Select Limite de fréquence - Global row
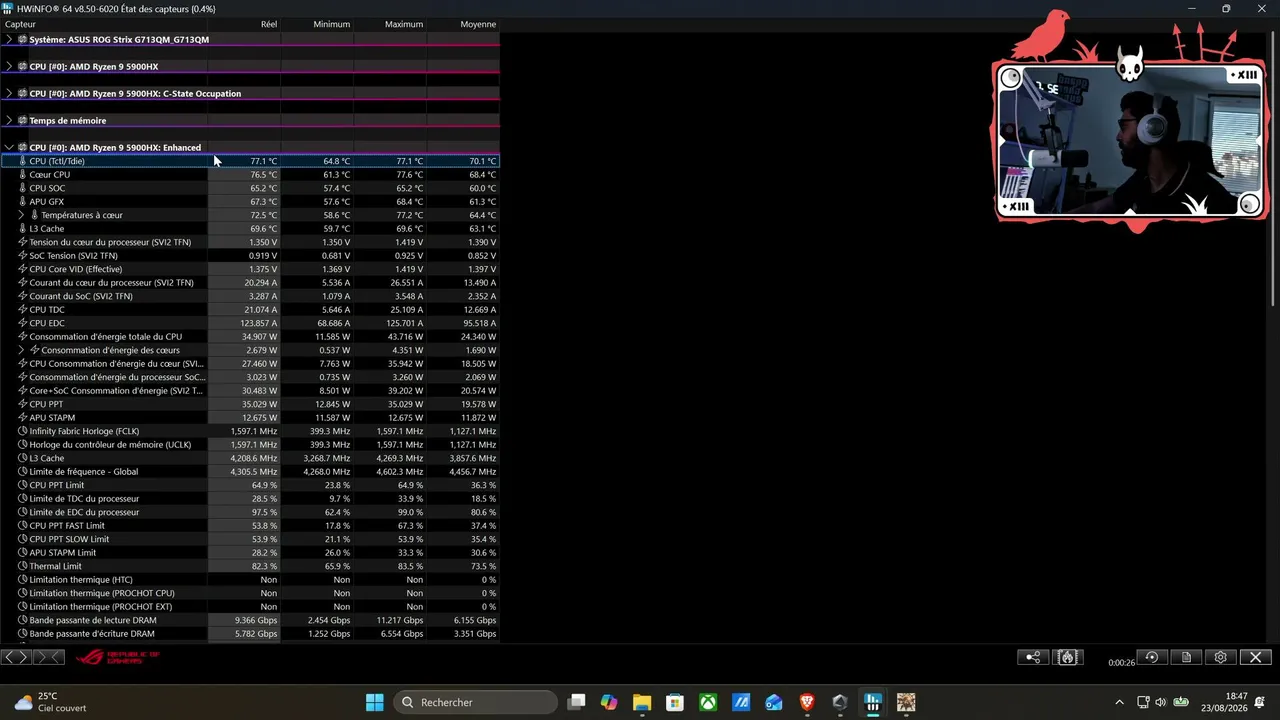 tap(250, 472)
